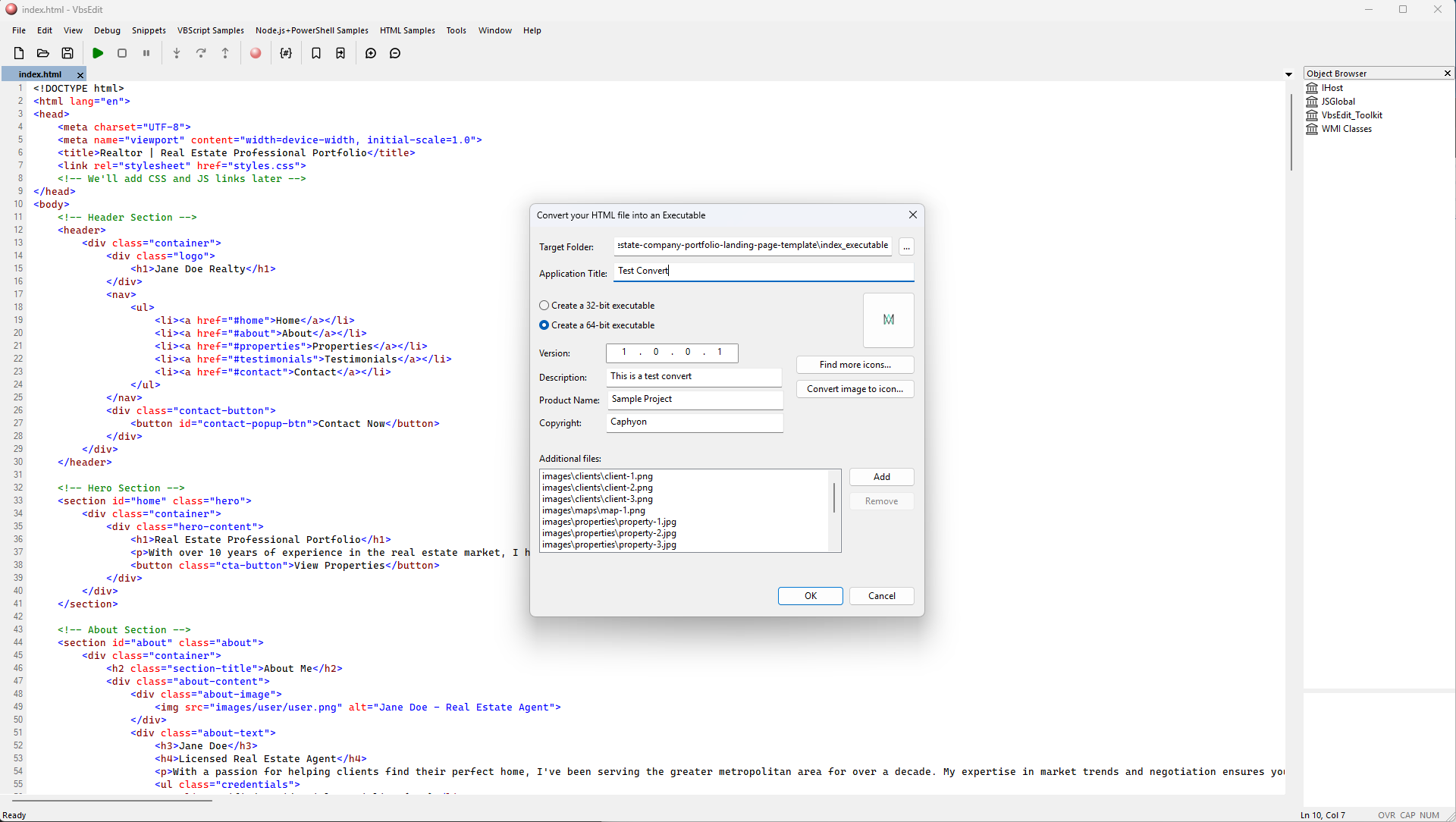Edit the Copyright field showing Caphyon
This screenshot has height=822, width=1456.
693,422
